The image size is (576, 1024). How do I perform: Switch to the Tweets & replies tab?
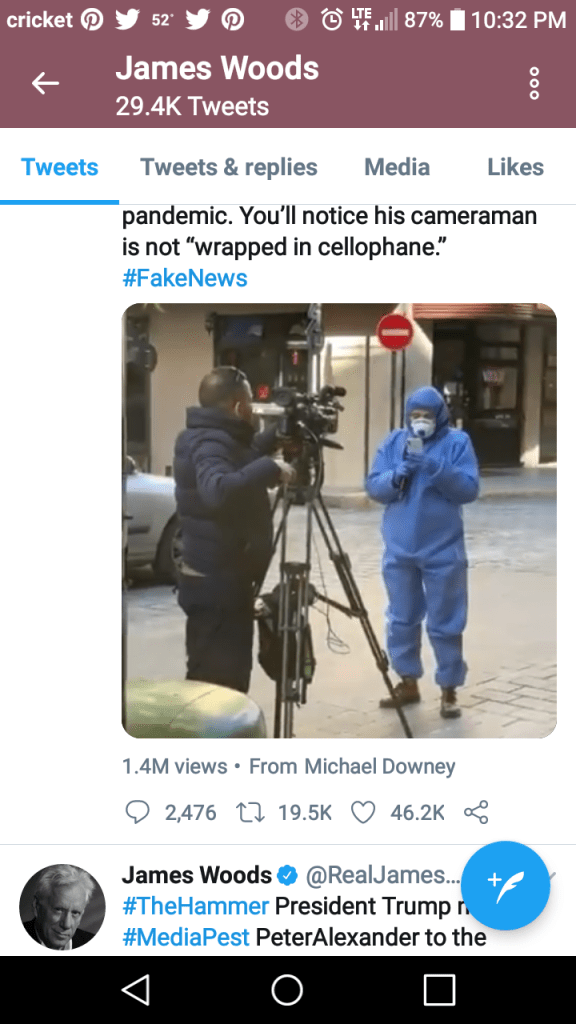point(229,167)
